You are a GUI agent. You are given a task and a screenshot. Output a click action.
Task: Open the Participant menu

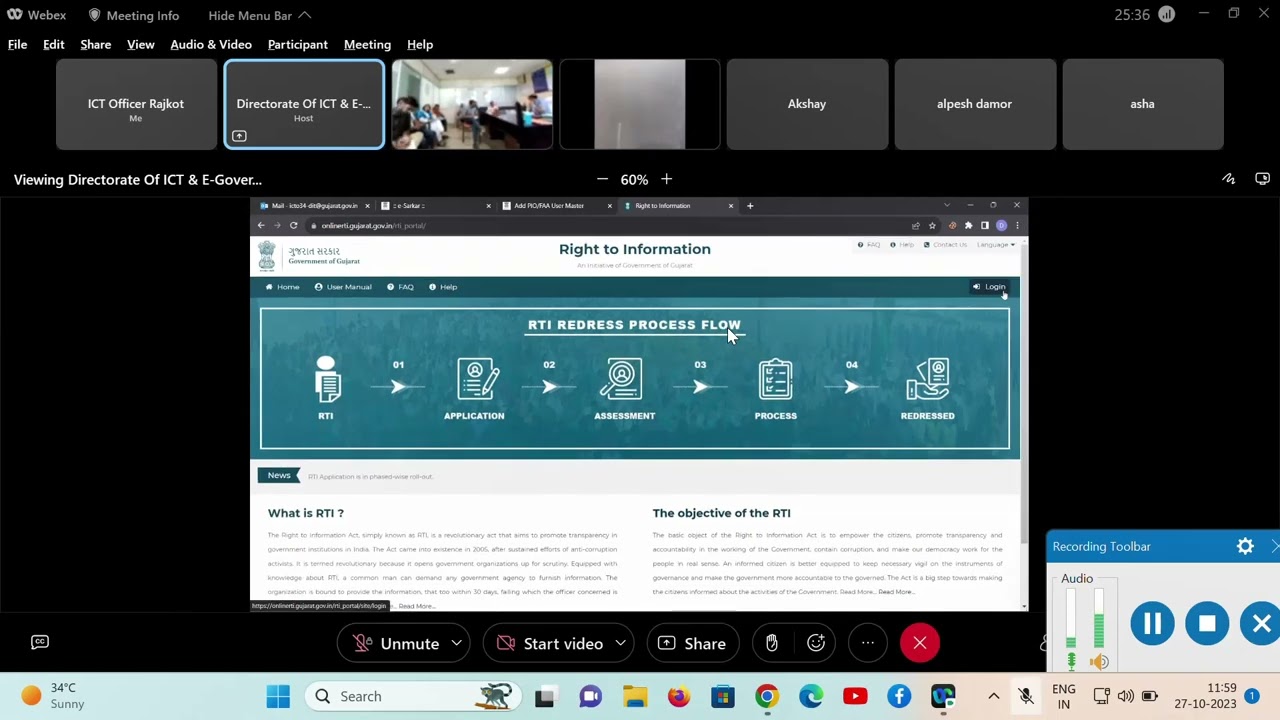click(x=297, y=44)
